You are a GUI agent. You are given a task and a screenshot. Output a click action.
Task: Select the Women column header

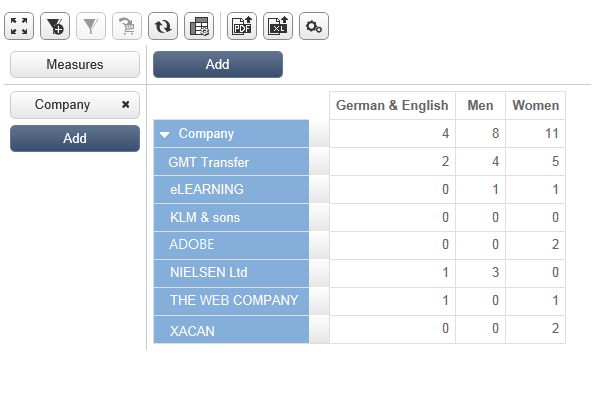pos(535,105)
